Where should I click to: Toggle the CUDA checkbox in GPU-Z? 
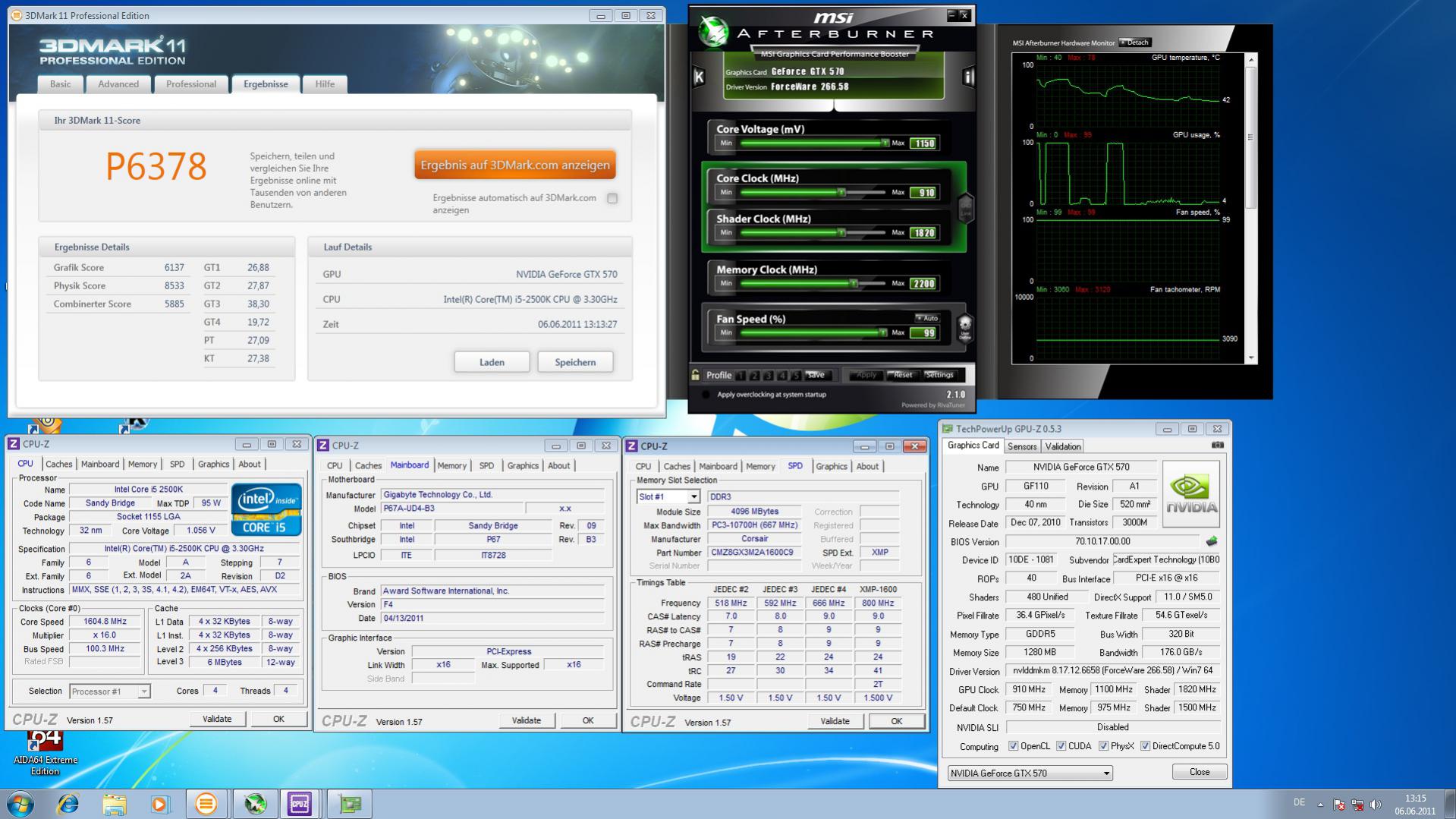tap(1061, 746)
